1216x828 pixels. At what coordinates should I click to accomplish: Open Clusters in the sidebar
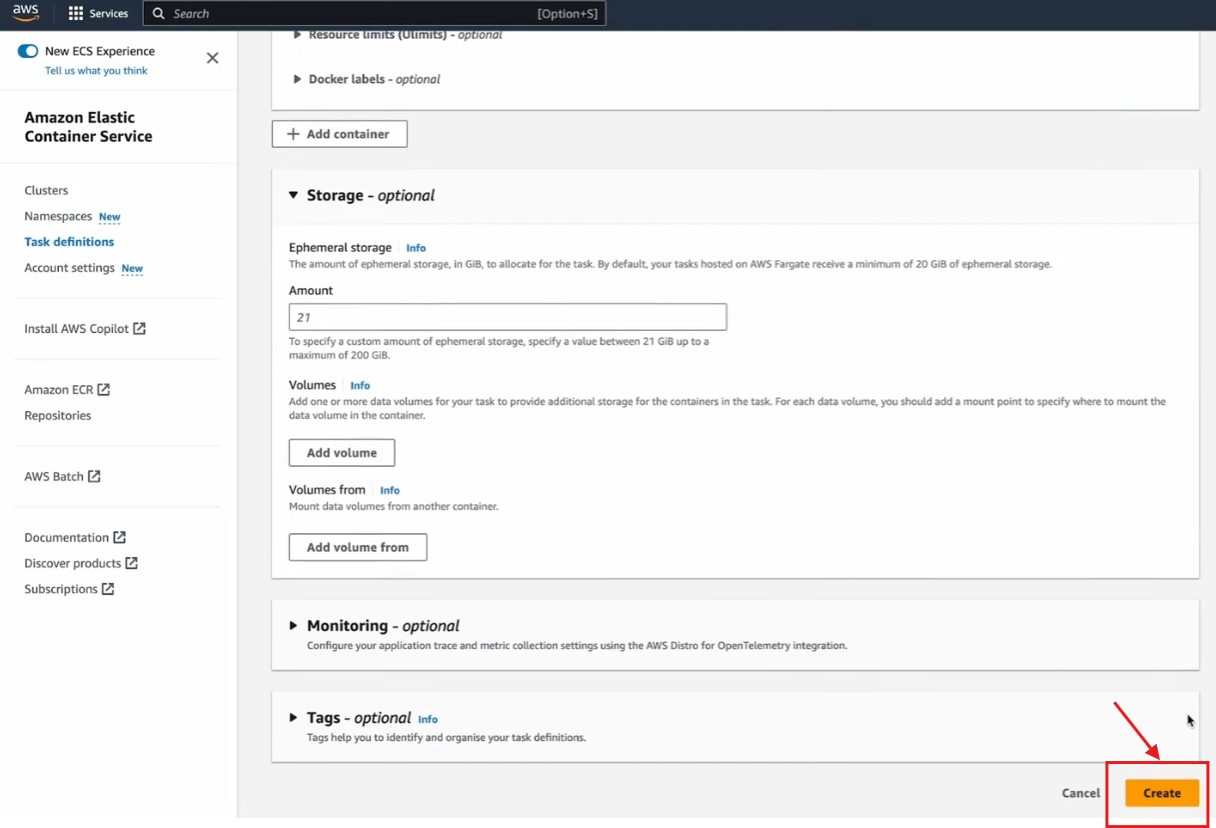click(46, 190)
